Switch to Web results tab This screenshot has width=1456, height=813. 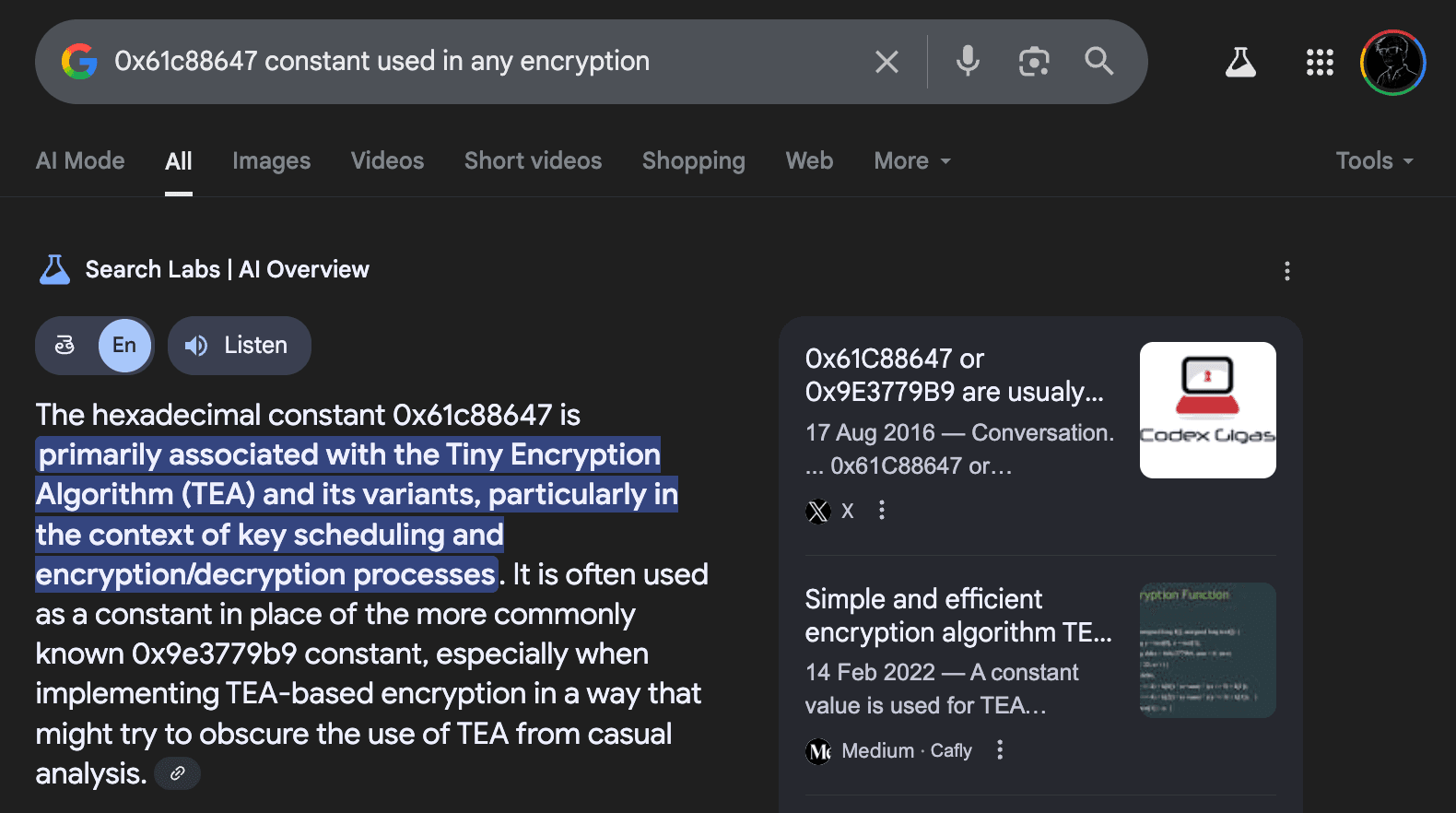point(809,160)
